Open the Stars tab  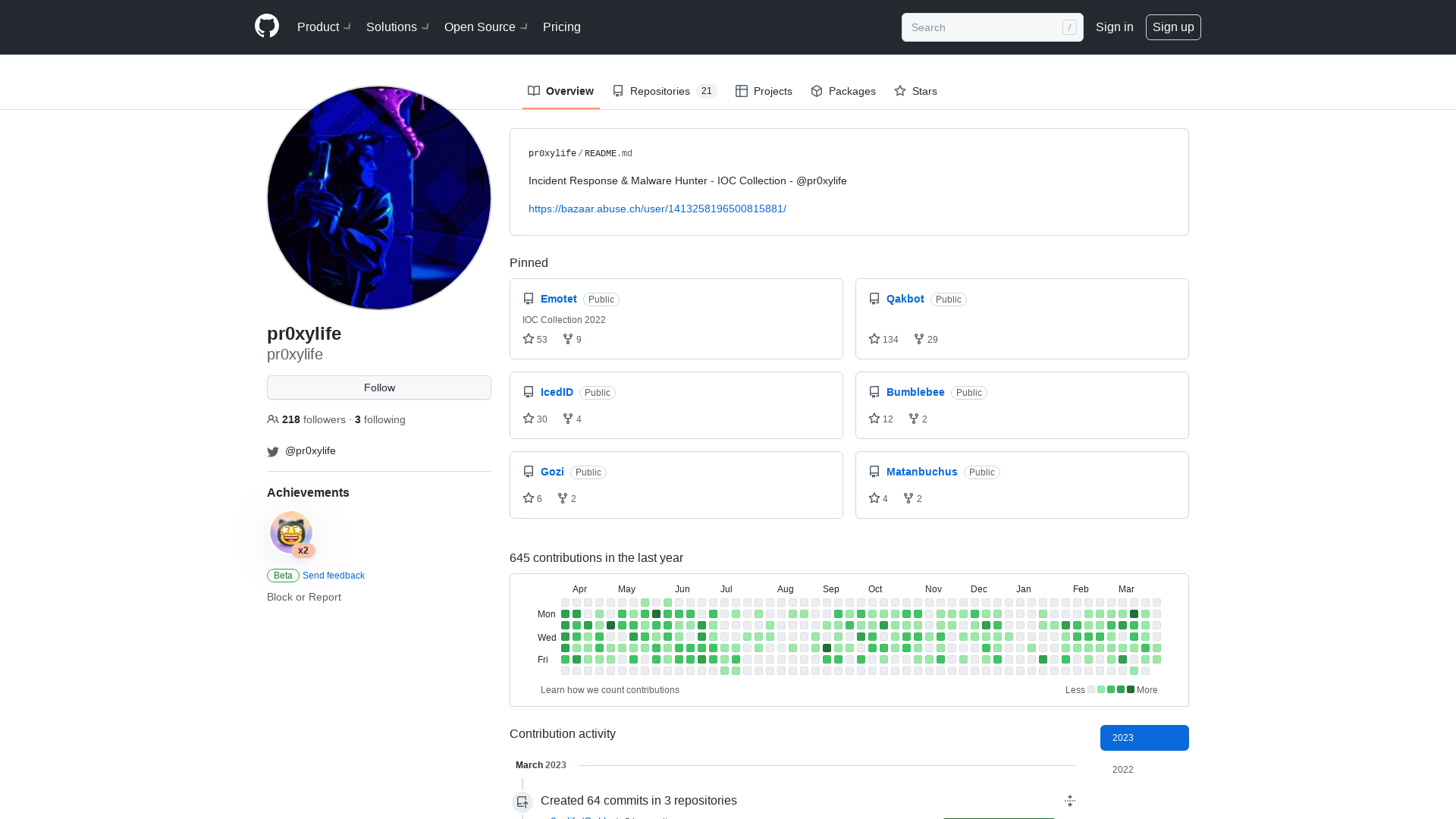(915, 91)
